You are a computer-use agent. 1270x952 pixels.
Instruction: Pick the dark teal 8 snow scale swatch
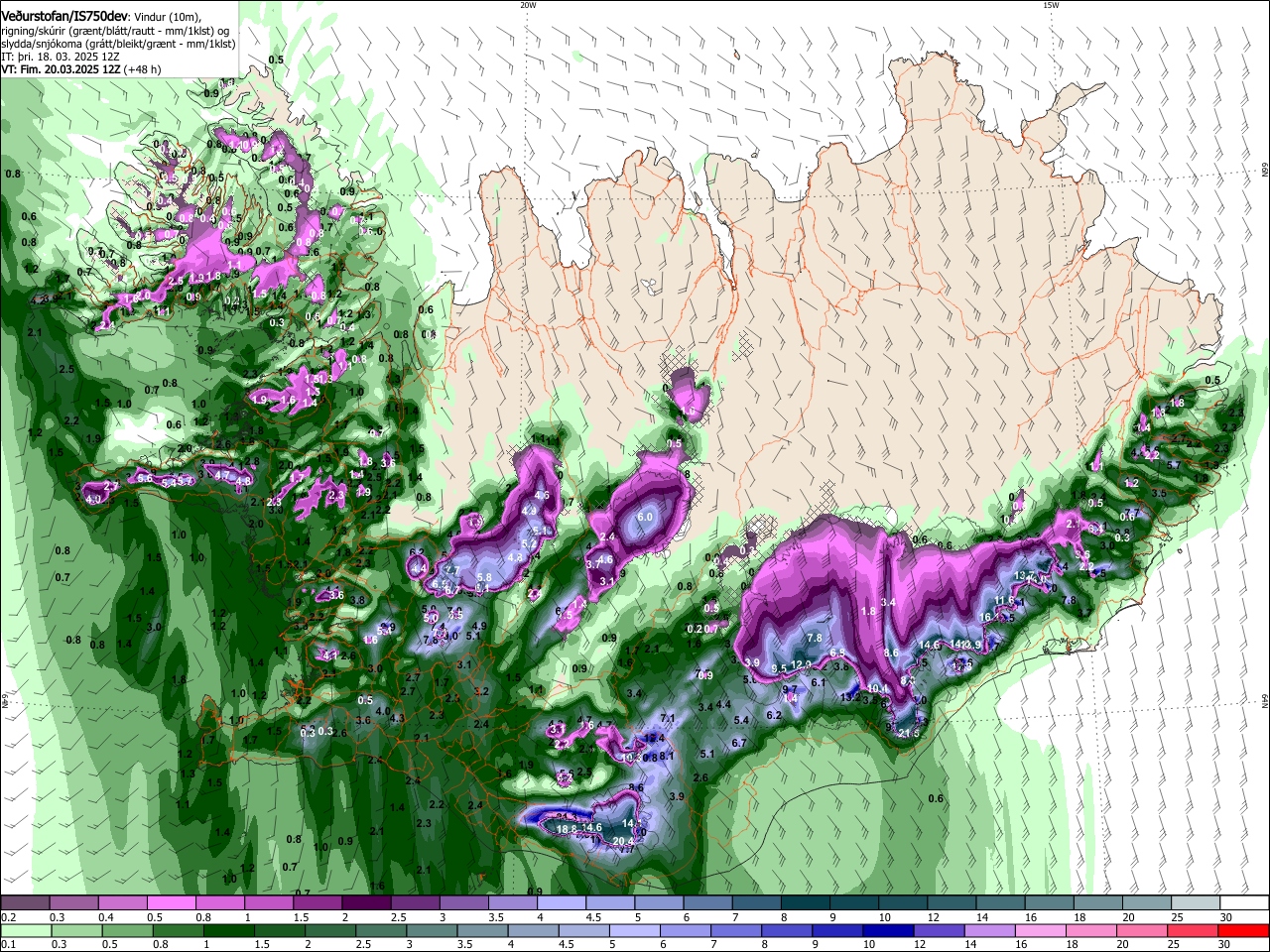(x=806, y=903)
